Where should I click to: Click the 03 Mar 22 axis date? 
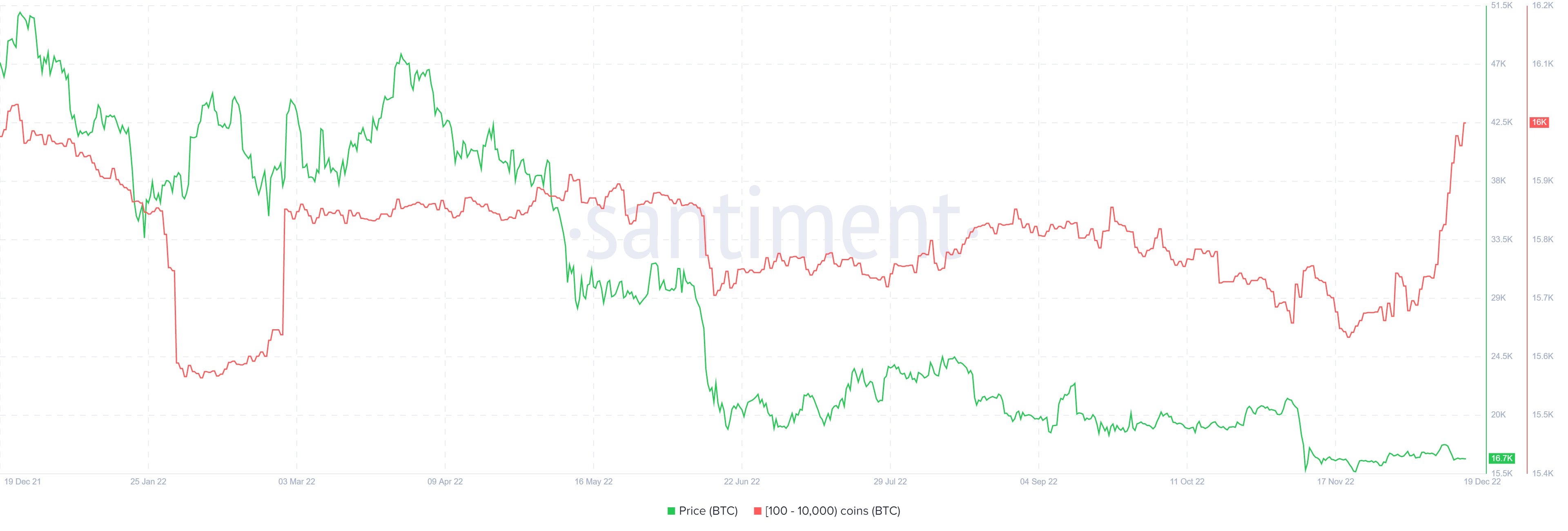click(x=296, y=482)
